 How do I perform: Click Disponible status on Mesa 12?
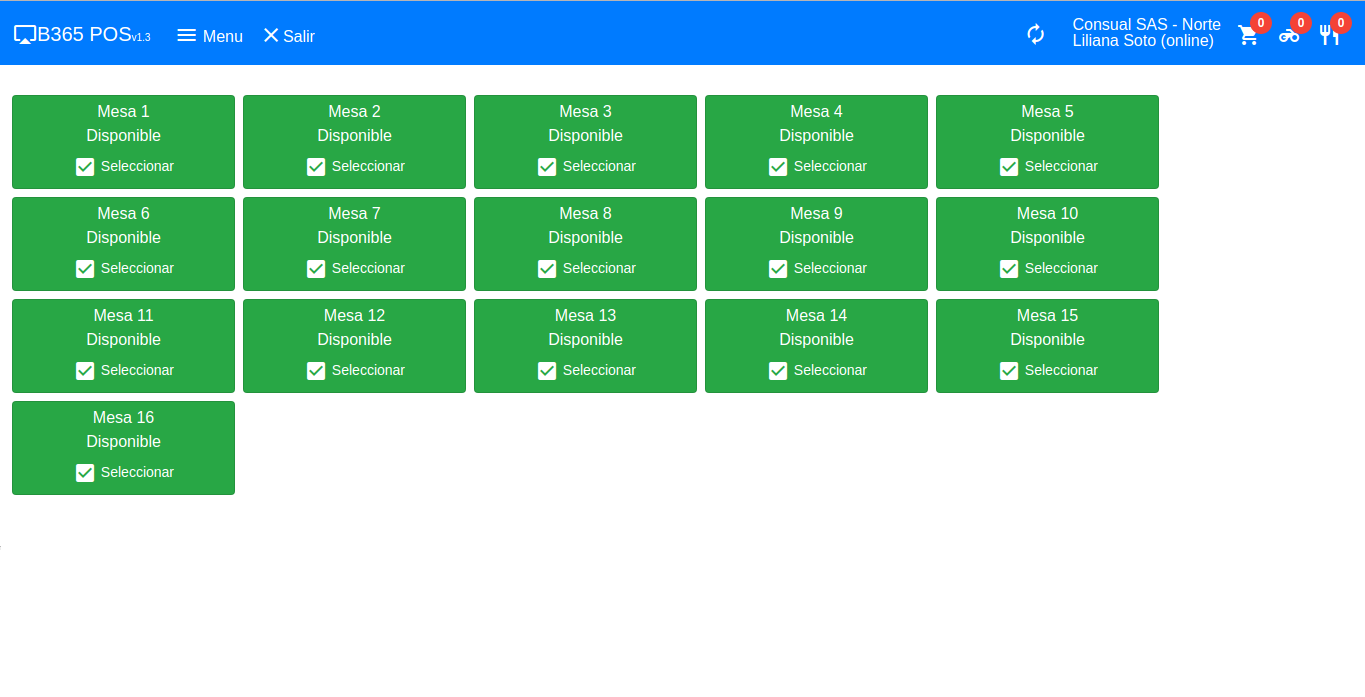[x=355, y=340]
